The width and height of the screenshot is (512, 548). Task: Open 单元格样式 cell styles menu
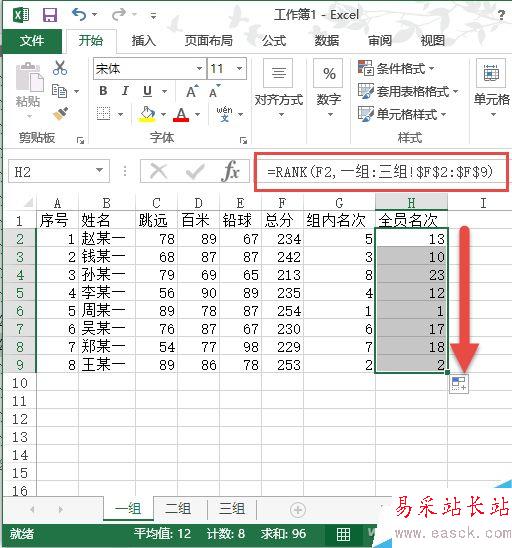[x=402, y=114]
